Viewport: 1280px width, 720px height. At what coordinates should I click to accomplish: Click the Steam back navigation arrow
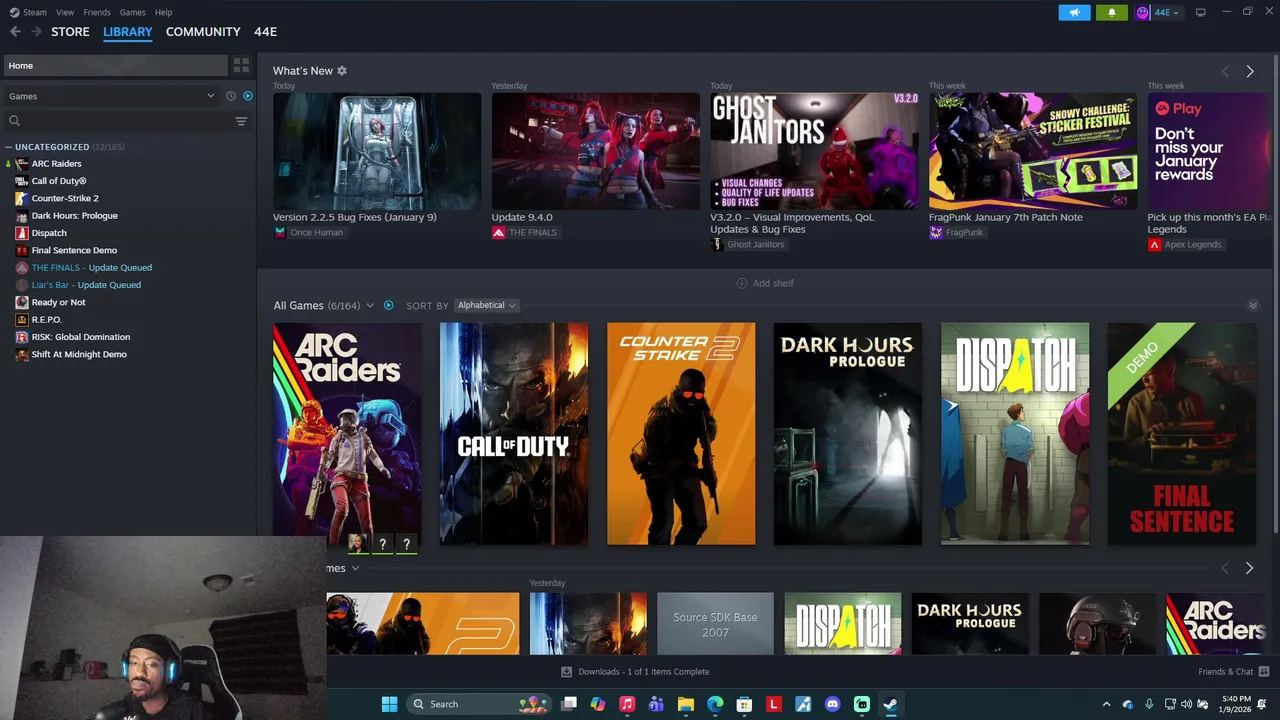[15, 32]
